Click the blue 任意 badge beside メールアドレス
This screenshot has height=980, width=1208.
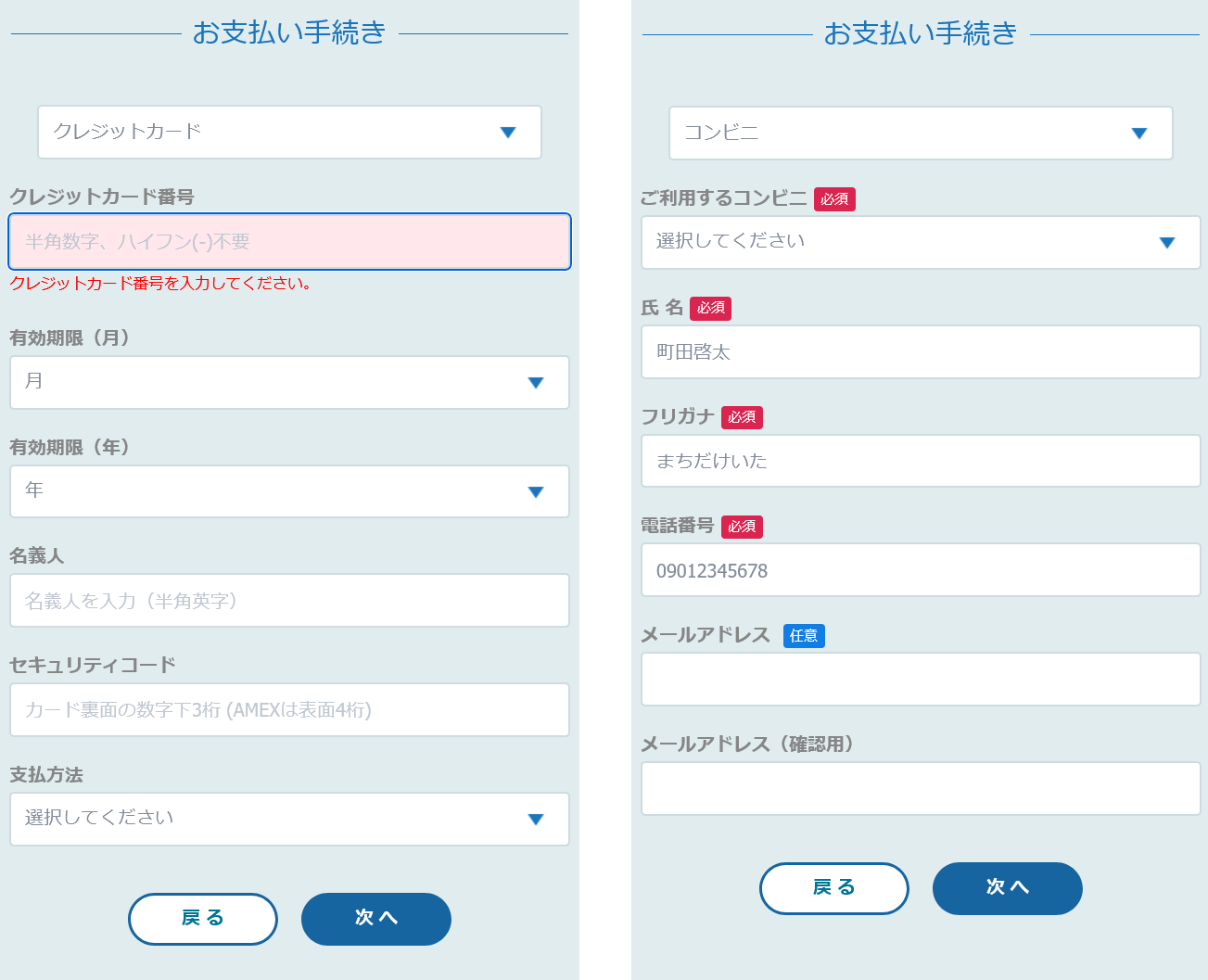[804, 636]
